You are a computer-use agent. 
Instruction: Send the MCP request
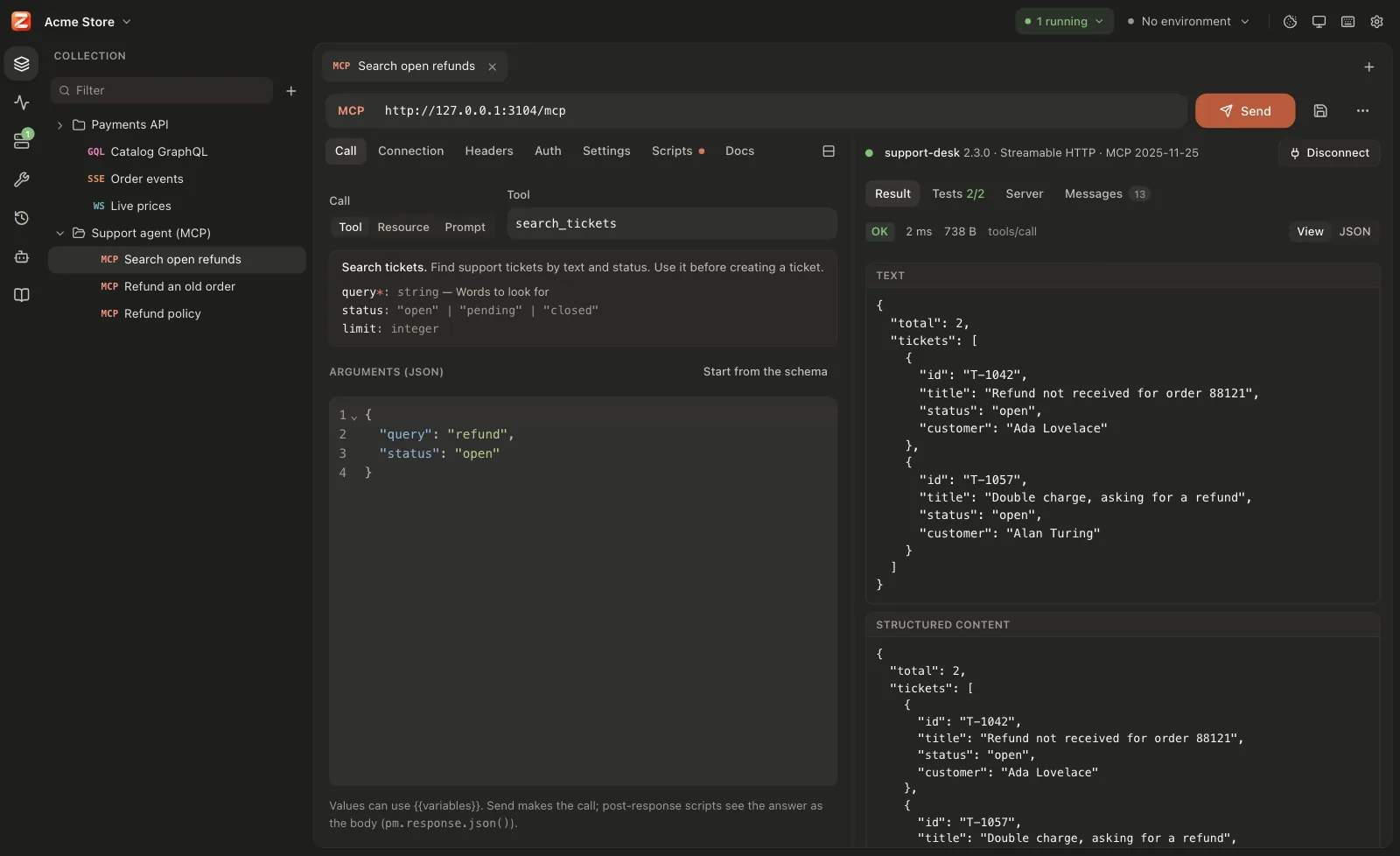pyautogui.click(x=1245, y=111)
